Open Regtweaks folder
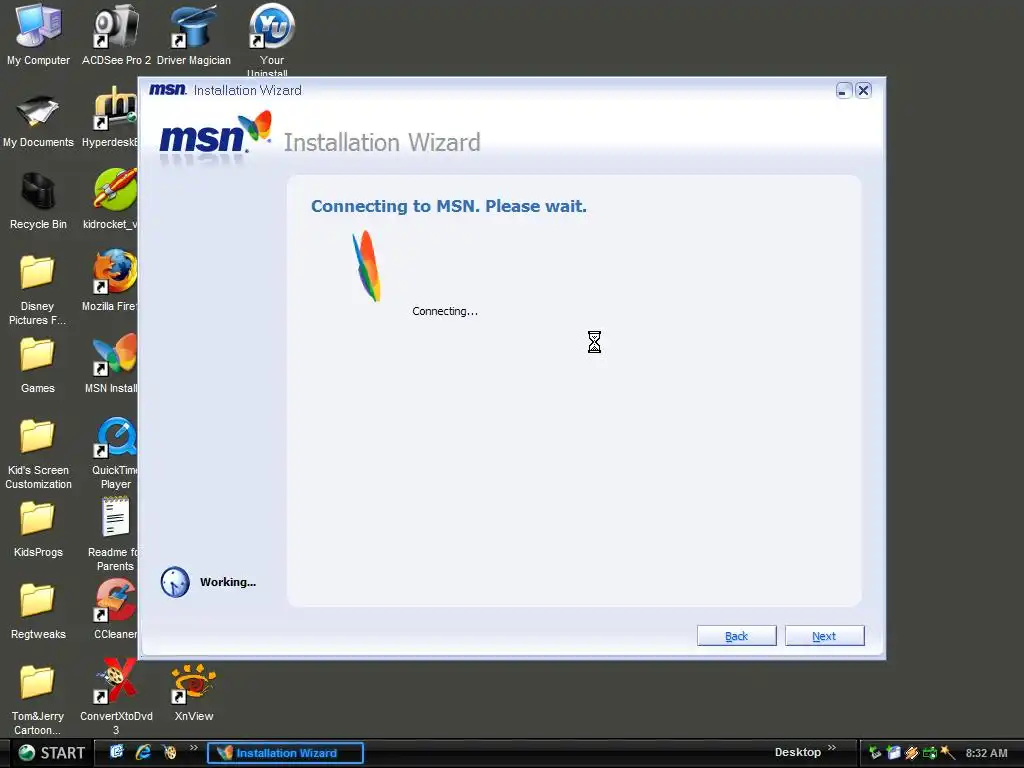Image resolution: width=1024 pixels, height=768 pixels. point(37,601)
